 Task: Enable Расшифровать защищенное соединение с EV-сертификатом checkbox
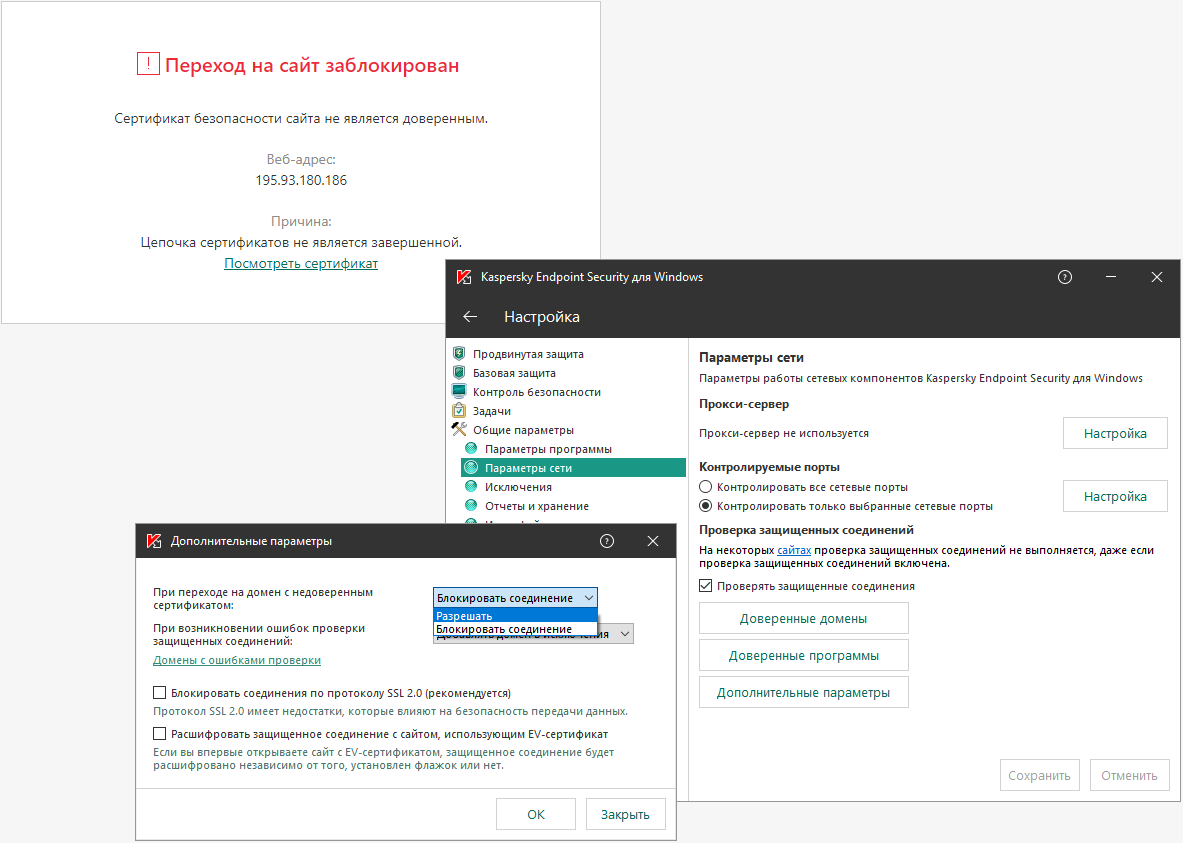[x=159, y=733]
